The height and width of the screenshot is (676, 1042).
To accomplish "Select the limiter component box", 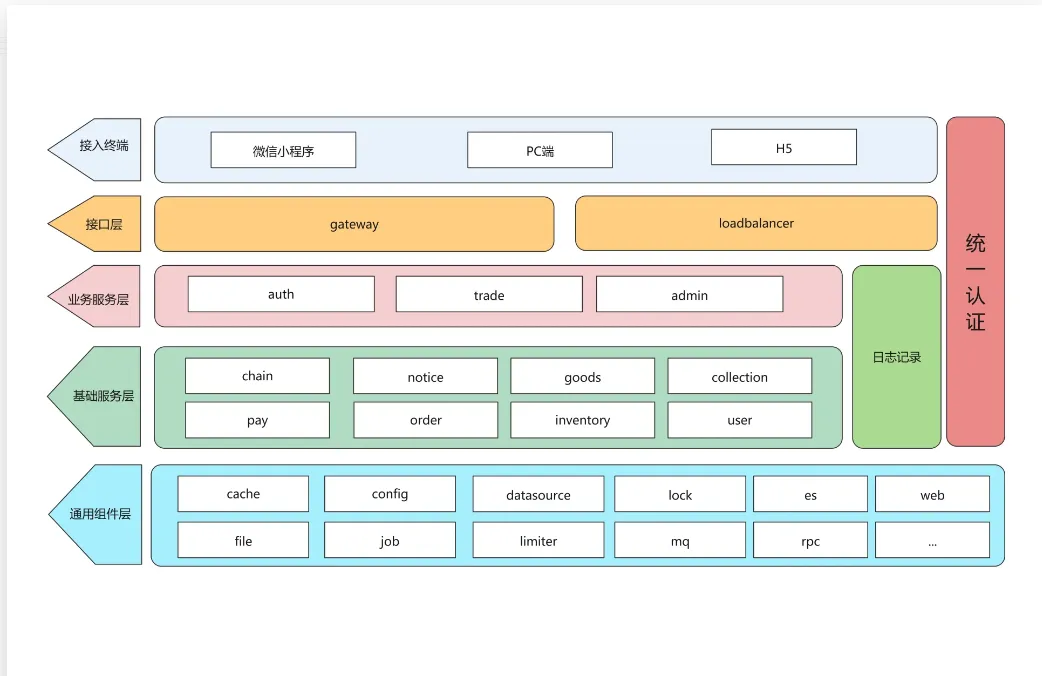I will coord(538,541).
